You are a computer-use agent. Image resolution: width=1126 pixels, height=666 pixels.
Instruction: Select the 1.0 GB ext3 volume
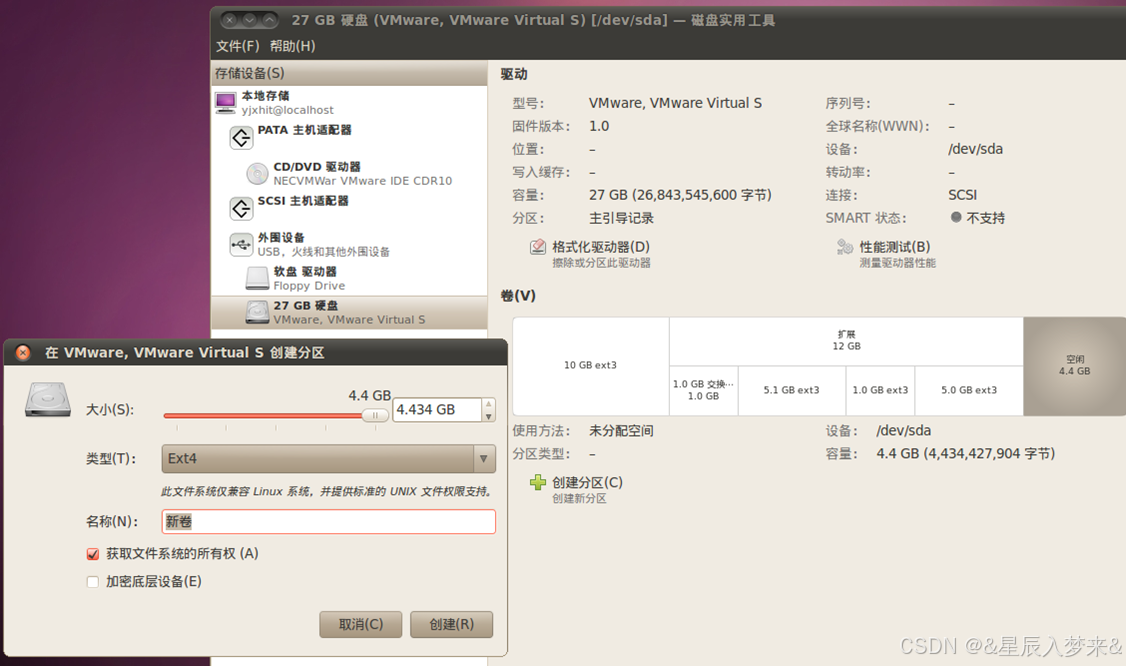pyautogui.click(x=880, y=390)
